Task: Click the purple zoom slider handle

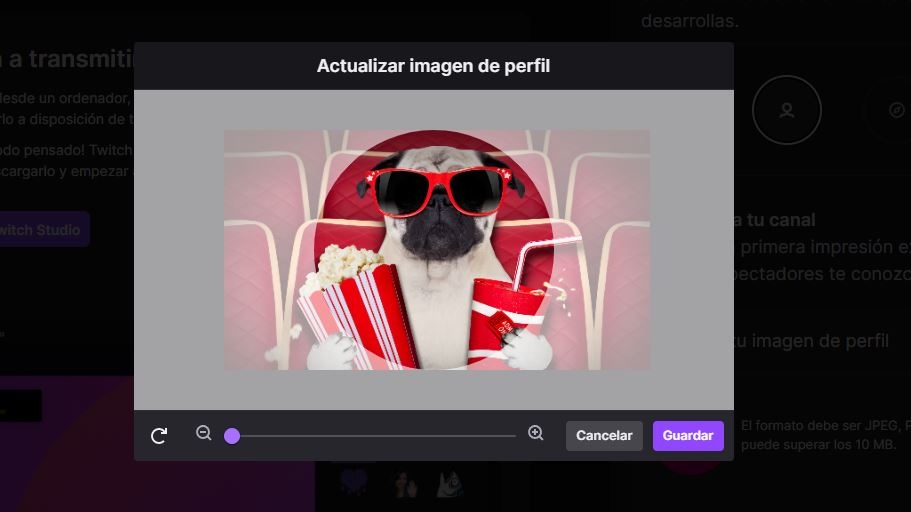Action: (232, 436)
